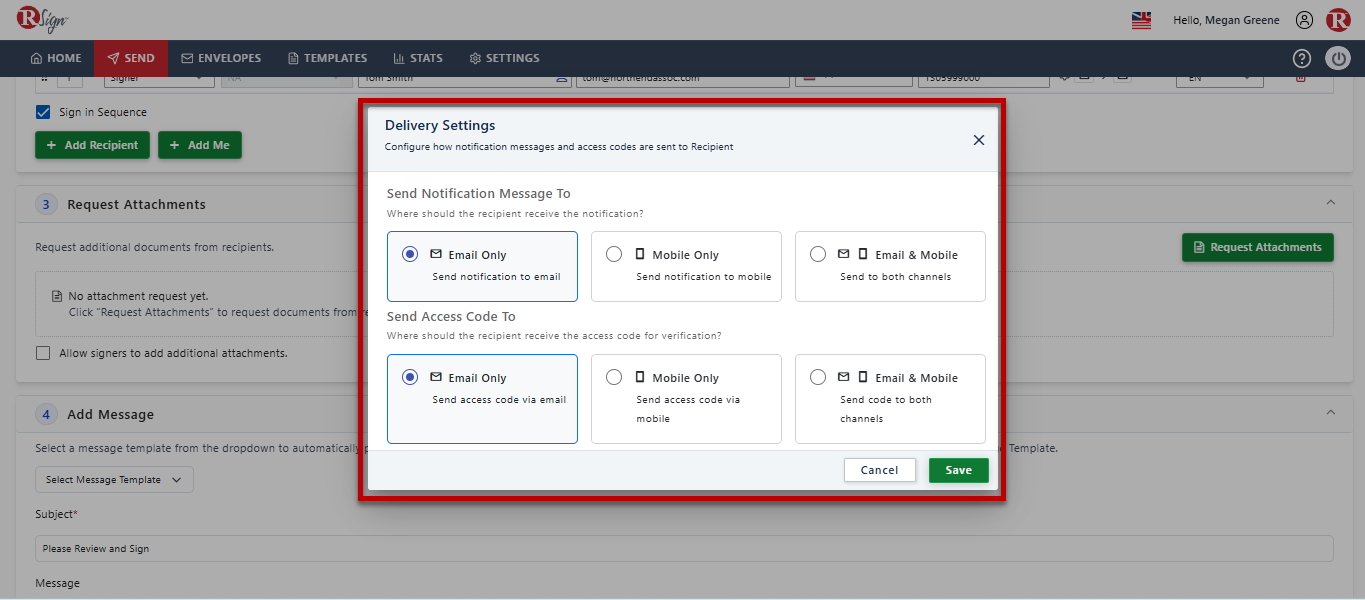Go to the Envelopes menu
Viewport: 1365px width, 600px height.
pyautogui.click(x=221, y=58)
